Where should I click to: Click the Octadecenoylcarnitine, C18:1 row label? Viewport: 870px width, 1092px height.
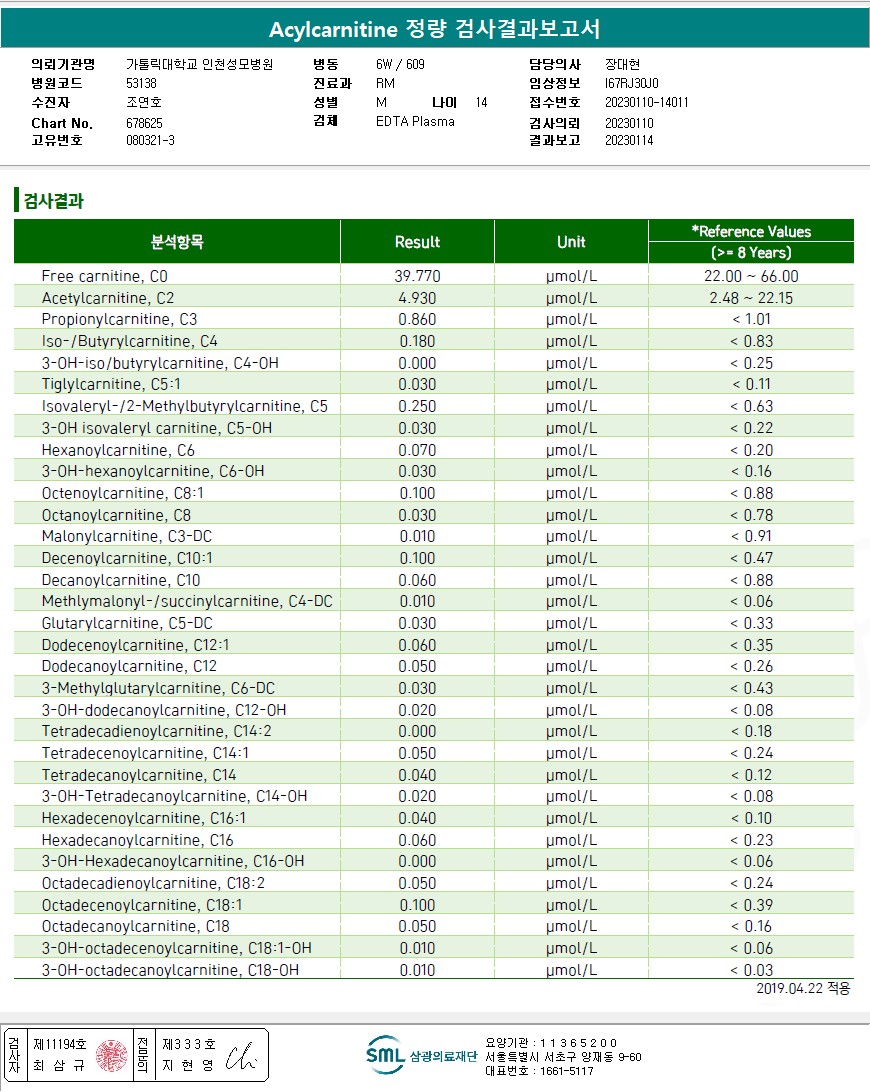click(141, 905)
